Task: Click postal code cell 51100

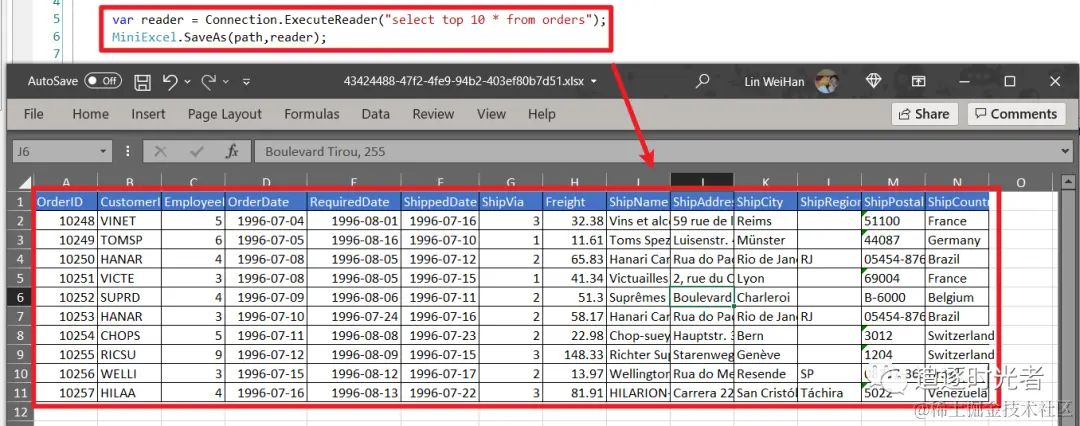Action: (893, 221)
